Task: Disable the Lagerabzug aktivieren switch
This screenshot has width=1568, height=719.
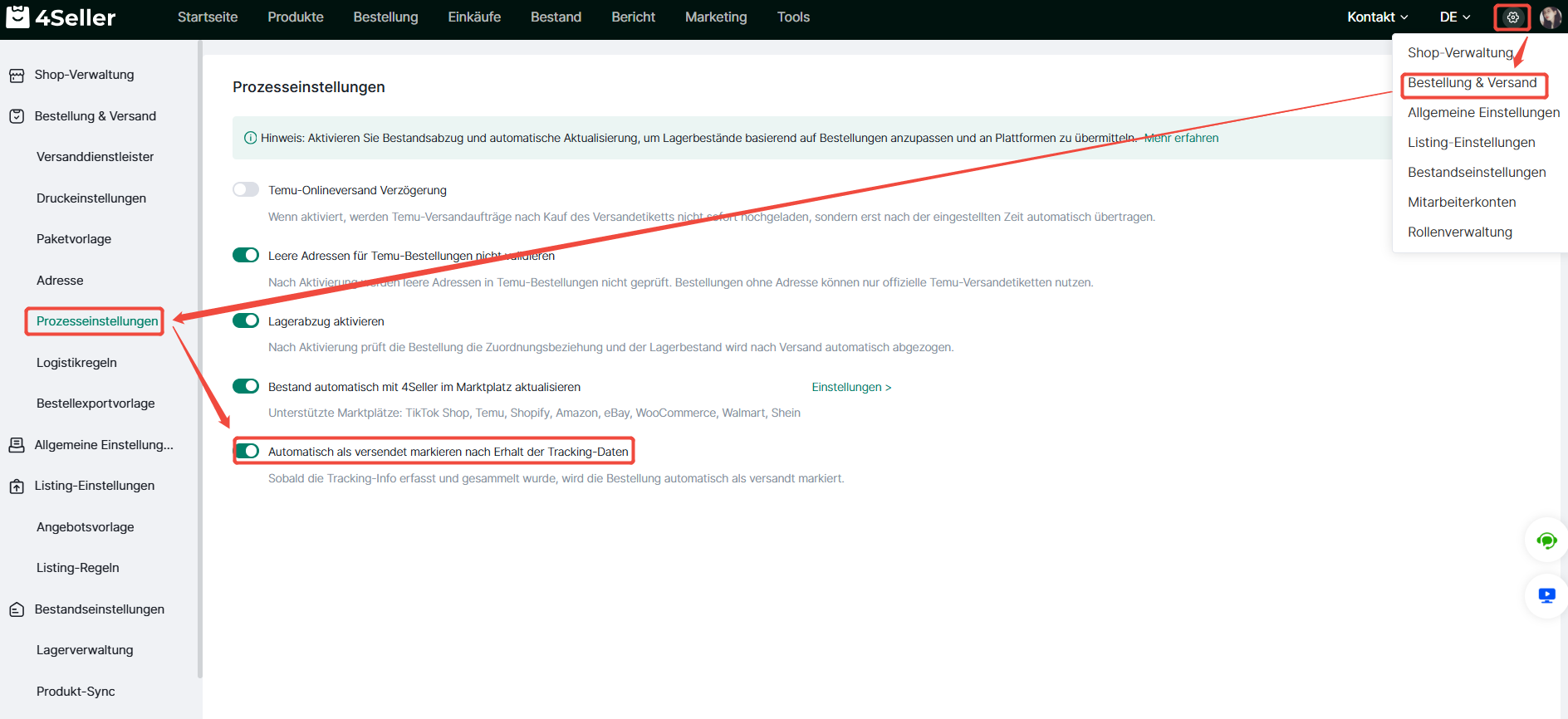Action: pos(246,320)
